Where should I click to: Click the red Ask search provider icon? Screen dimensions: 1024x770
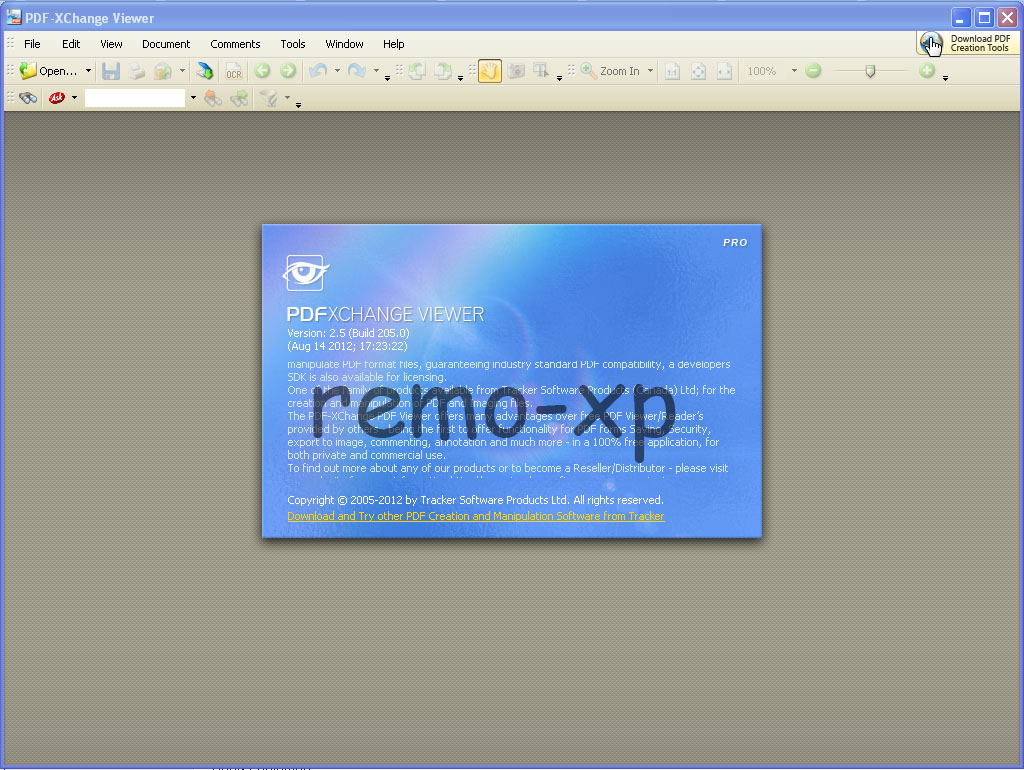click(57, 98)
